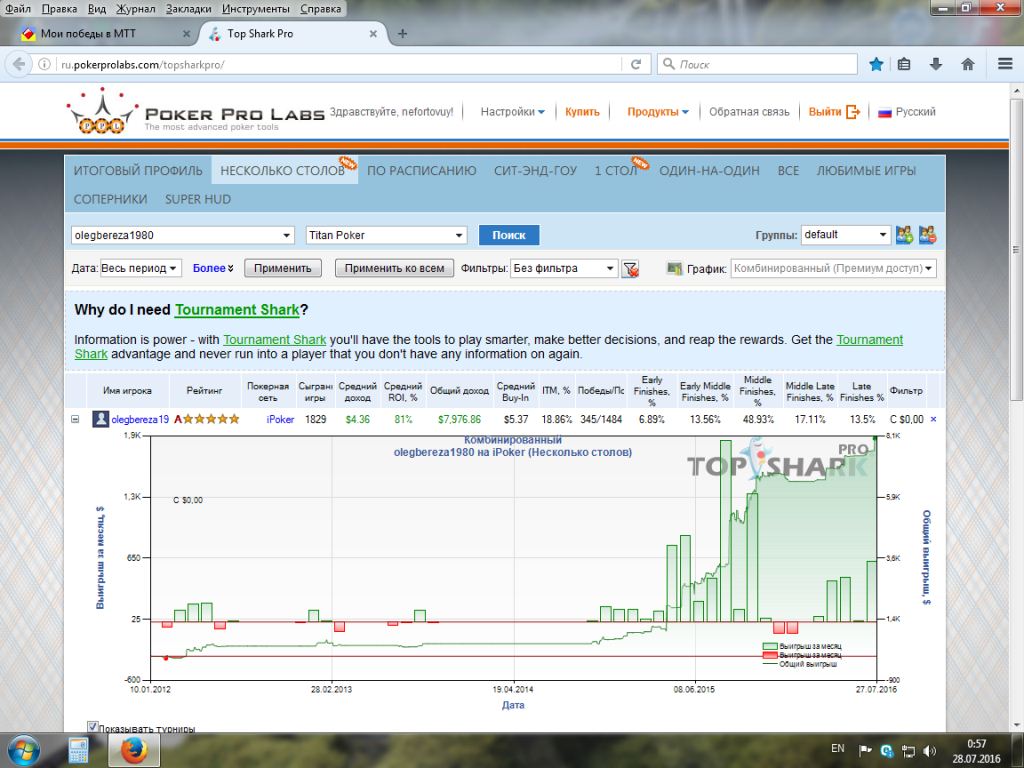Click the player avatar icon for olegbereza1980
Screen dimensions: 1024x768
[100, 419]
